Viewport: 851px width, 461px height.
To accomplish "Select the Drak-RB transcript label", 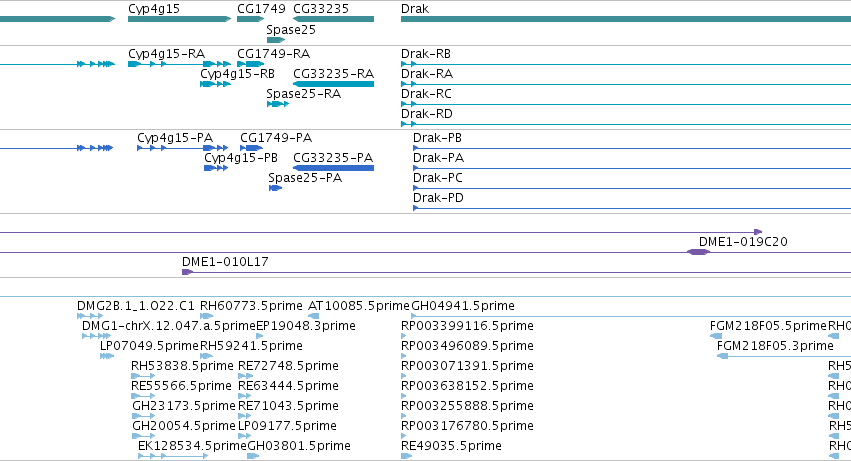I will (x=426, y=54).
